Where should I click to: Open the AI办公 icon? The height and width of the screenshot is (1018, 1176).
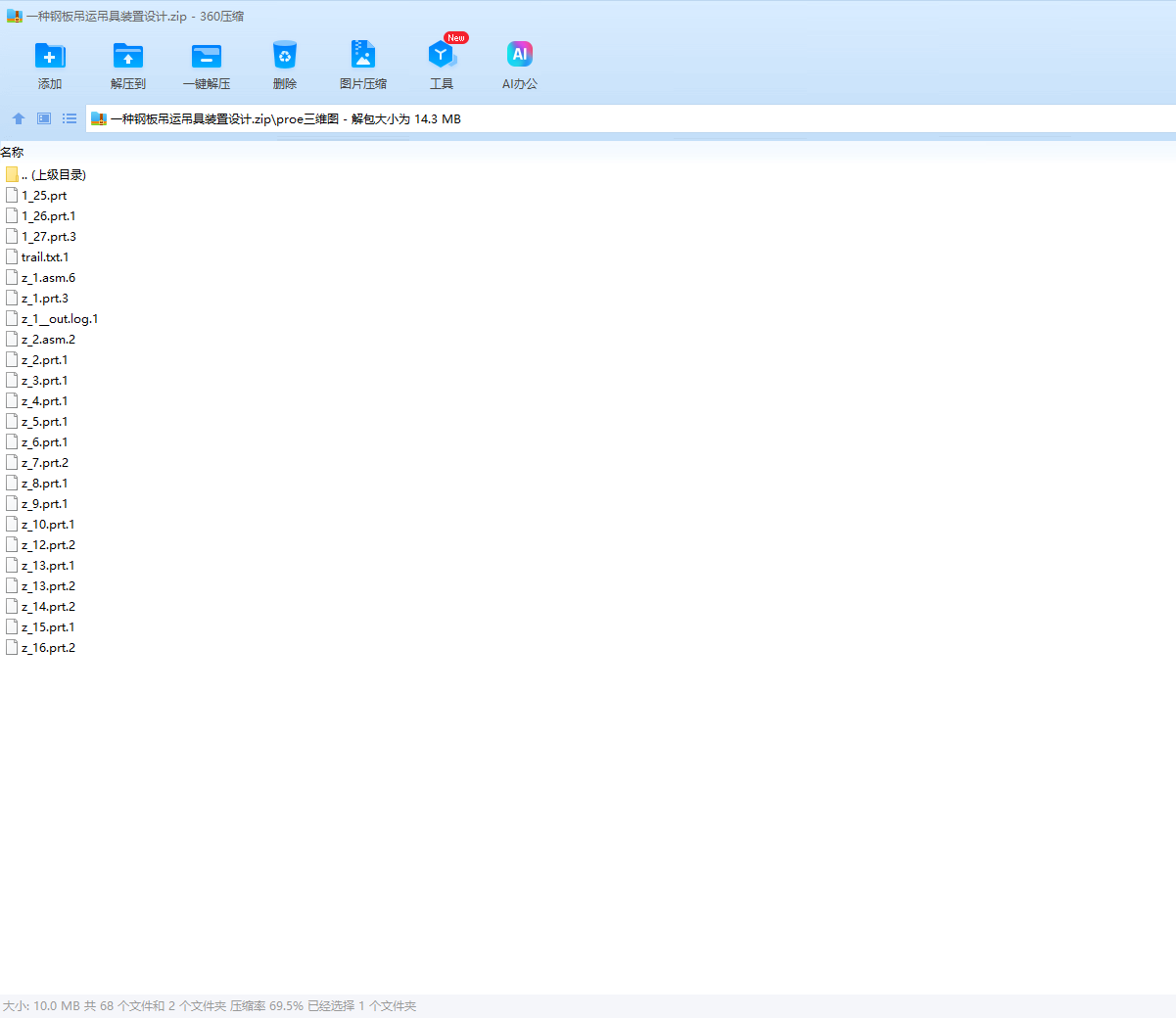520,55
